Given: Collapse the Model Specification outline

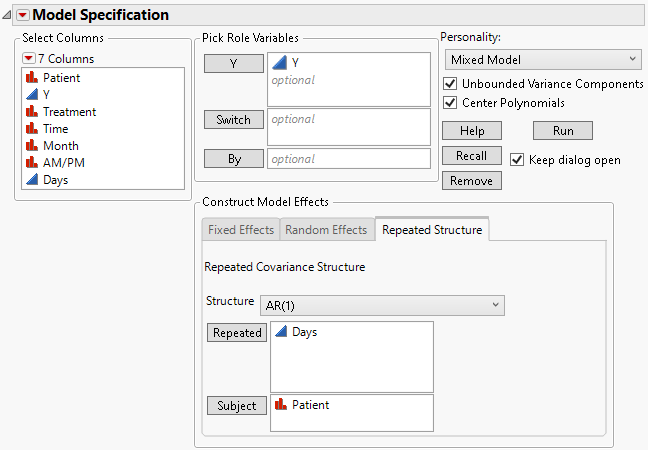Looking at the screenshot, I should [8, 15].
